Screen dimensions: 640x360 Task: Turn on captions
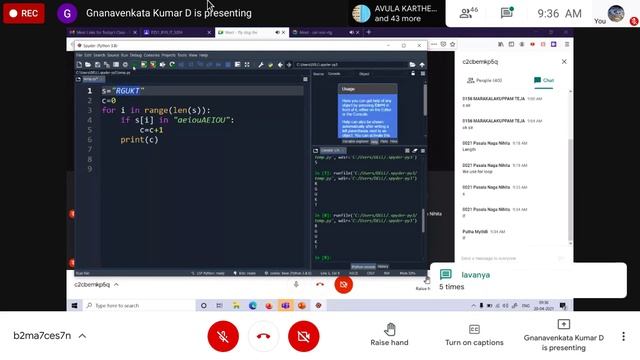(x=474, y=335)
